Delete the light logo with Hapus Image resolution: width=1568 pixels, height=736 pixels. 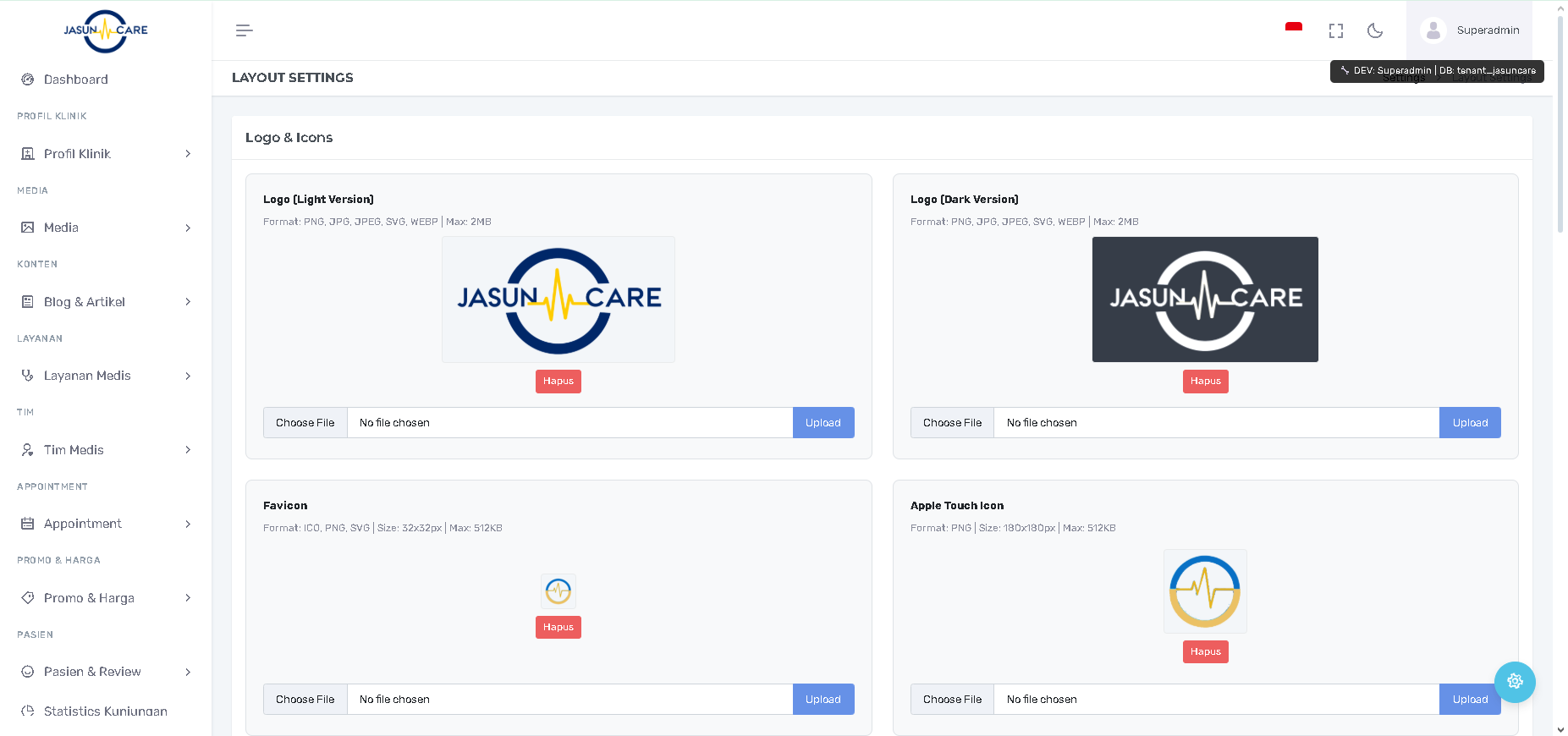(558, 382)
